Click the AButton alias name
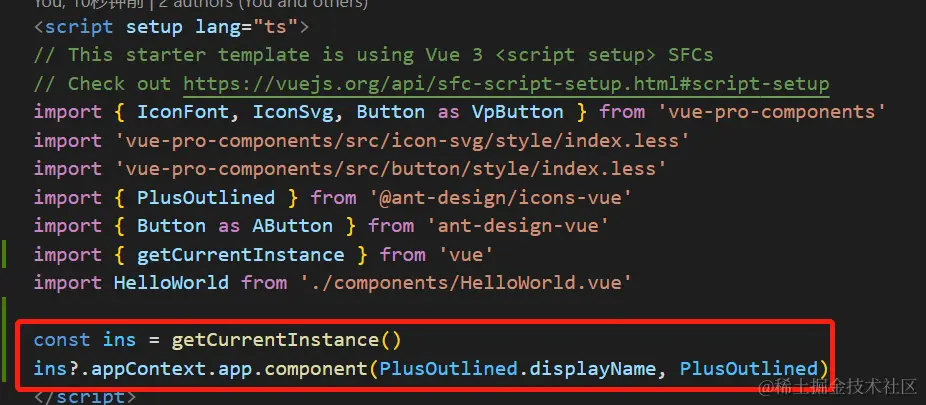The height and width of the screenshot is (405, 926). [x=293, y=226]
